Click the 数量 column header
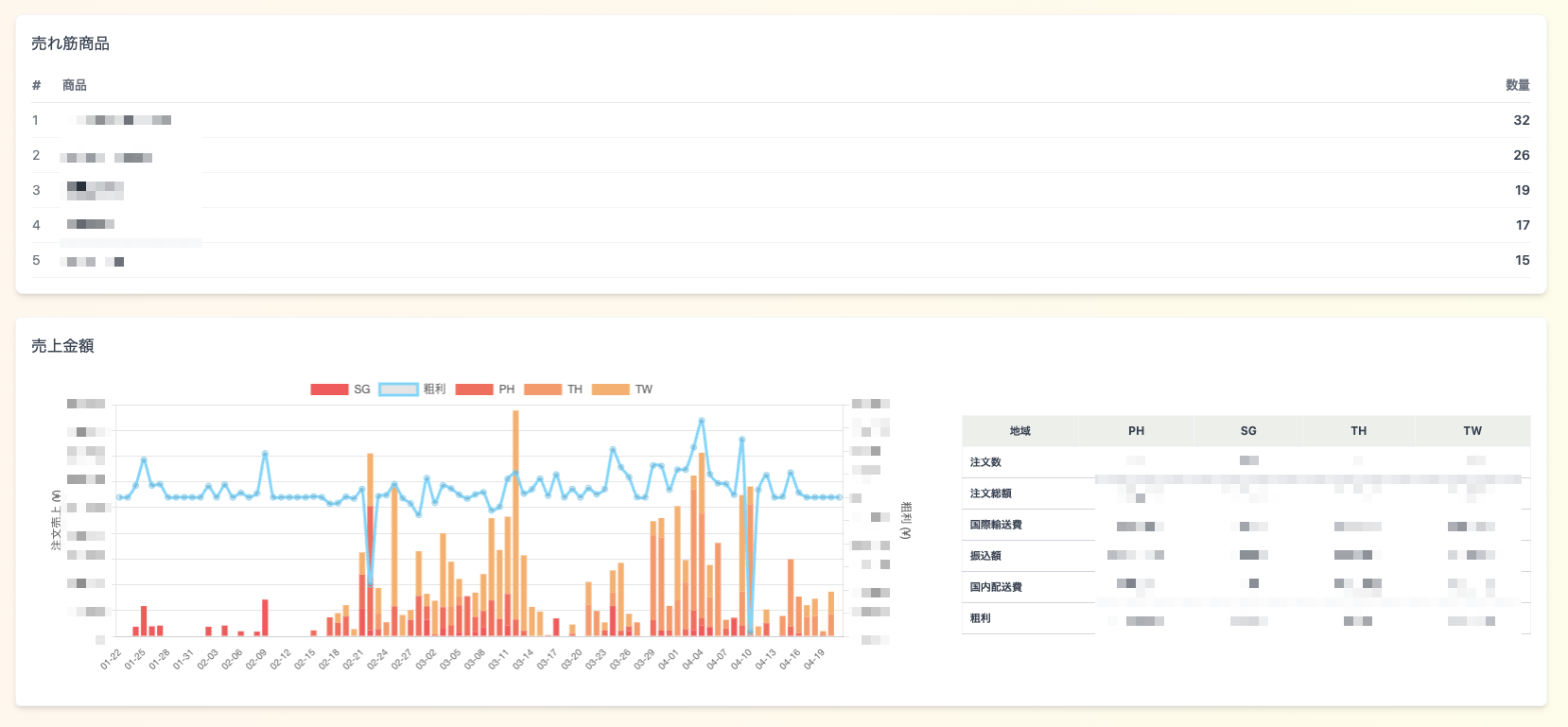This screenshot has width=1568, height=727. coord(1517,85)
